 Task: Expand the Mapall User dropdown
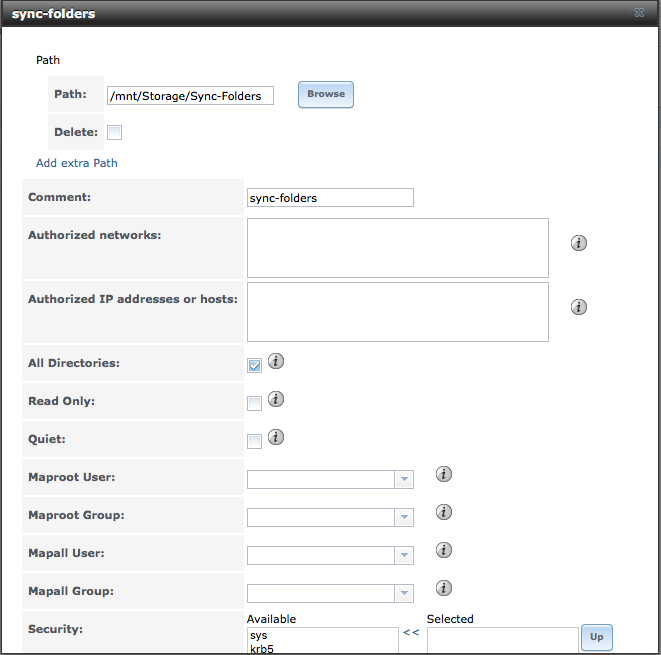(404, 555)
